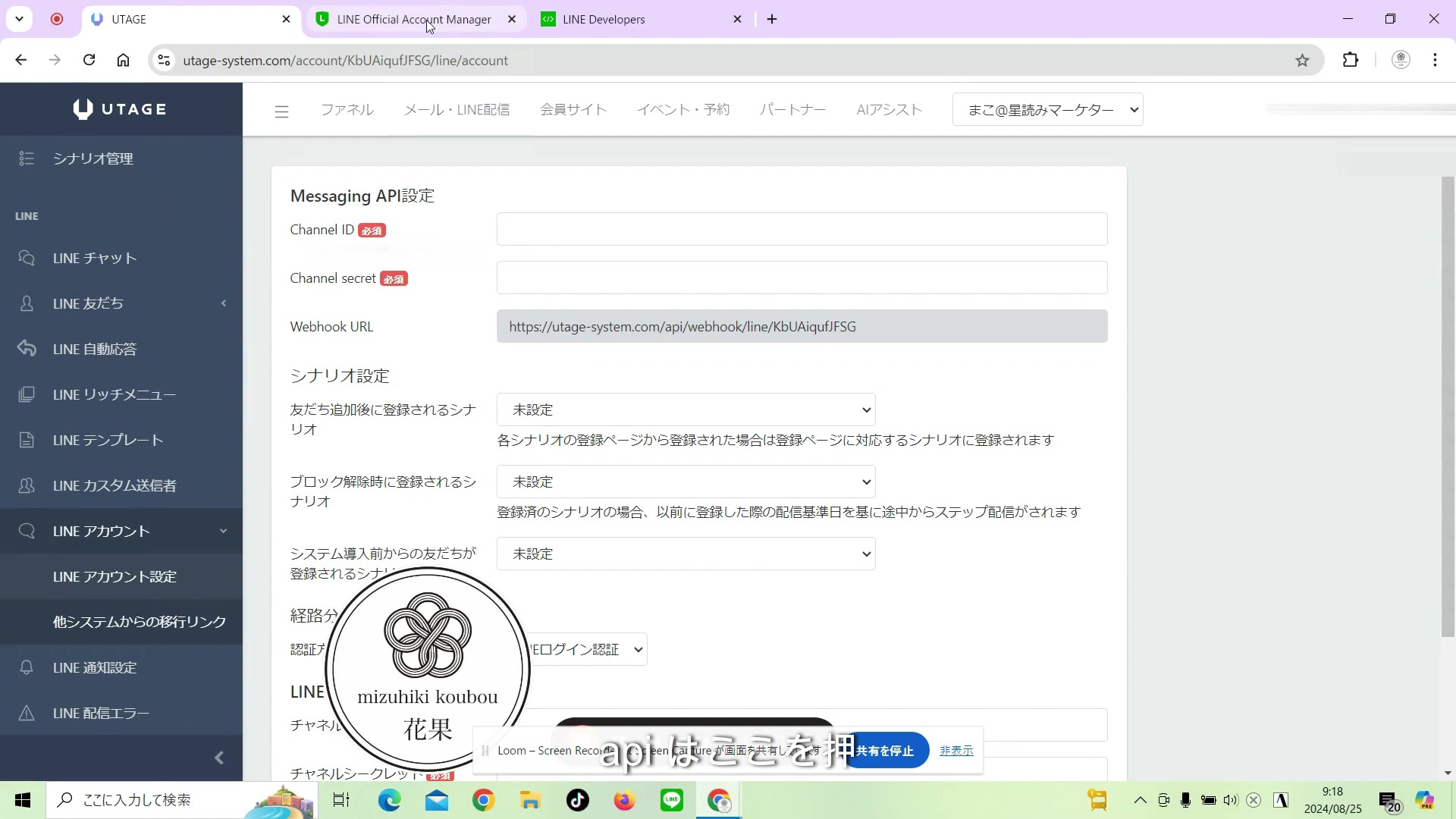Viewport: 1456px width, 819px height.
Task: Click the Webhook URL field
Action: point(801,326)
